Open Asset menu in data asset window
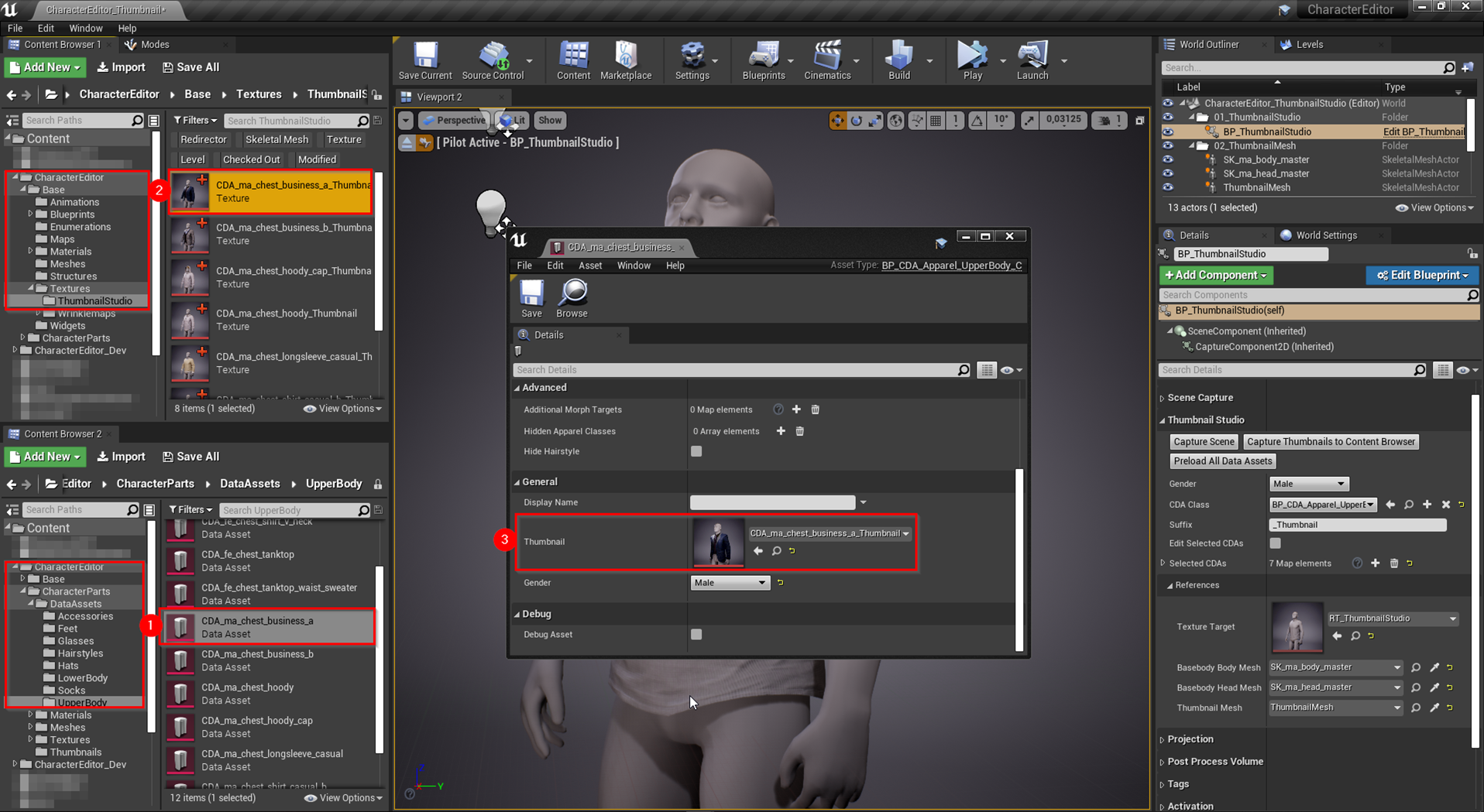Viewport: 1484px width, 812px height. [589, 266]
